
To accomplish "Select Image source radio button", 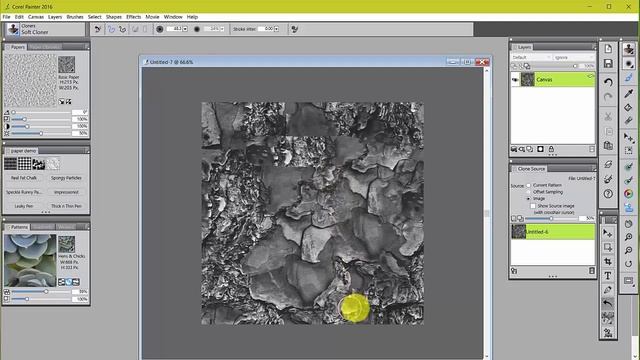I will (x=529, y=198).
